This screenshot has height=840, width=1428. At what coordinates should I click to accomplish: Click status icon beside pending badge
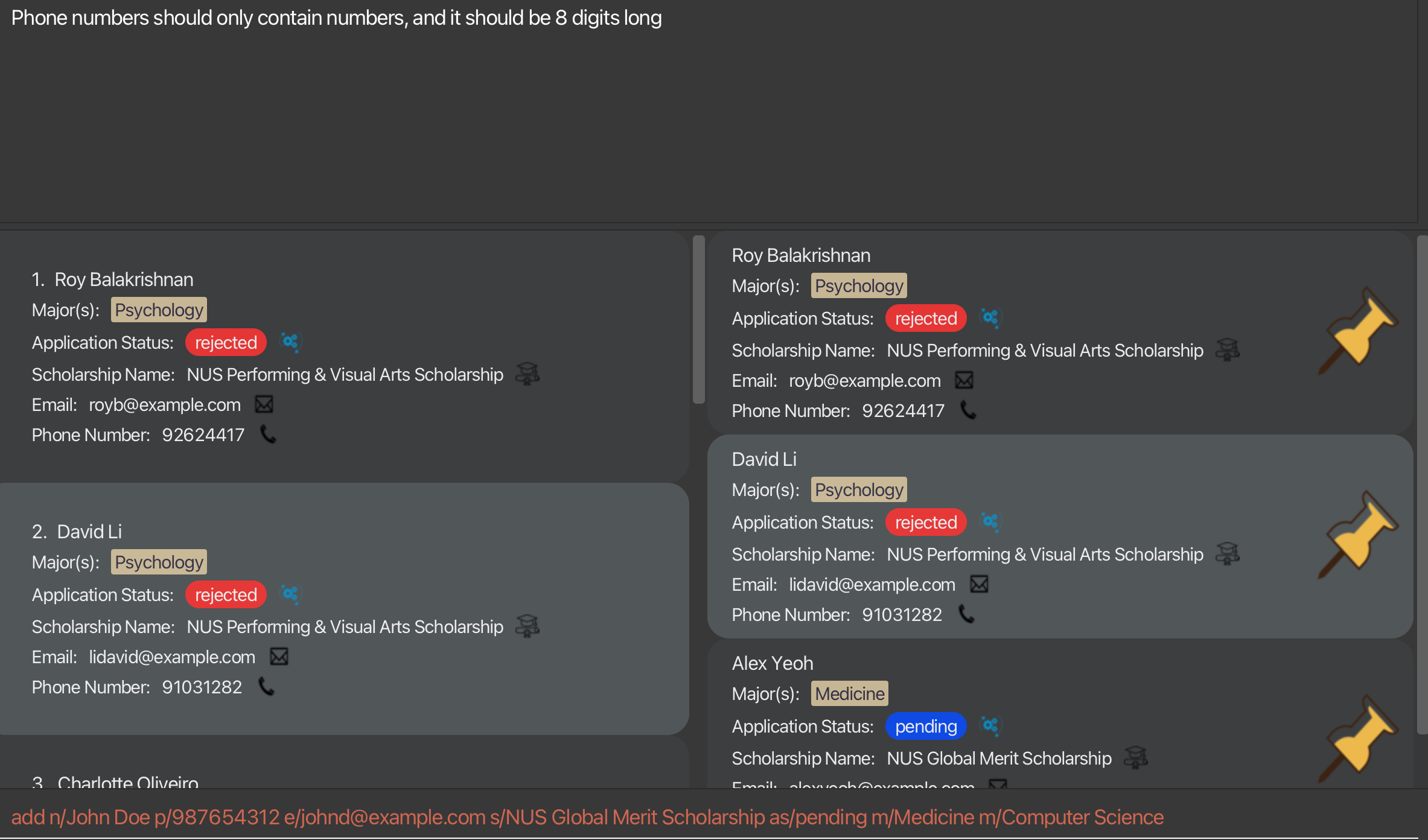pos(990,725)
